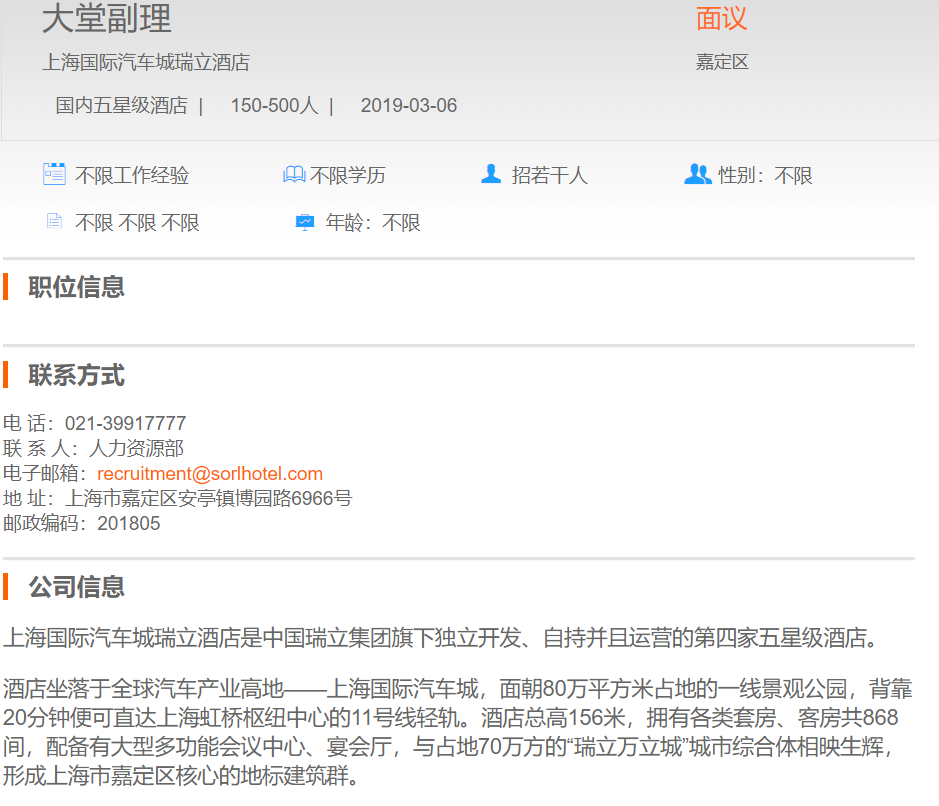Screen dimensions: 939x806
Task: Click the 上海国际汽车城瑞立酒店 company name
Action: click(x=146, y=63)
